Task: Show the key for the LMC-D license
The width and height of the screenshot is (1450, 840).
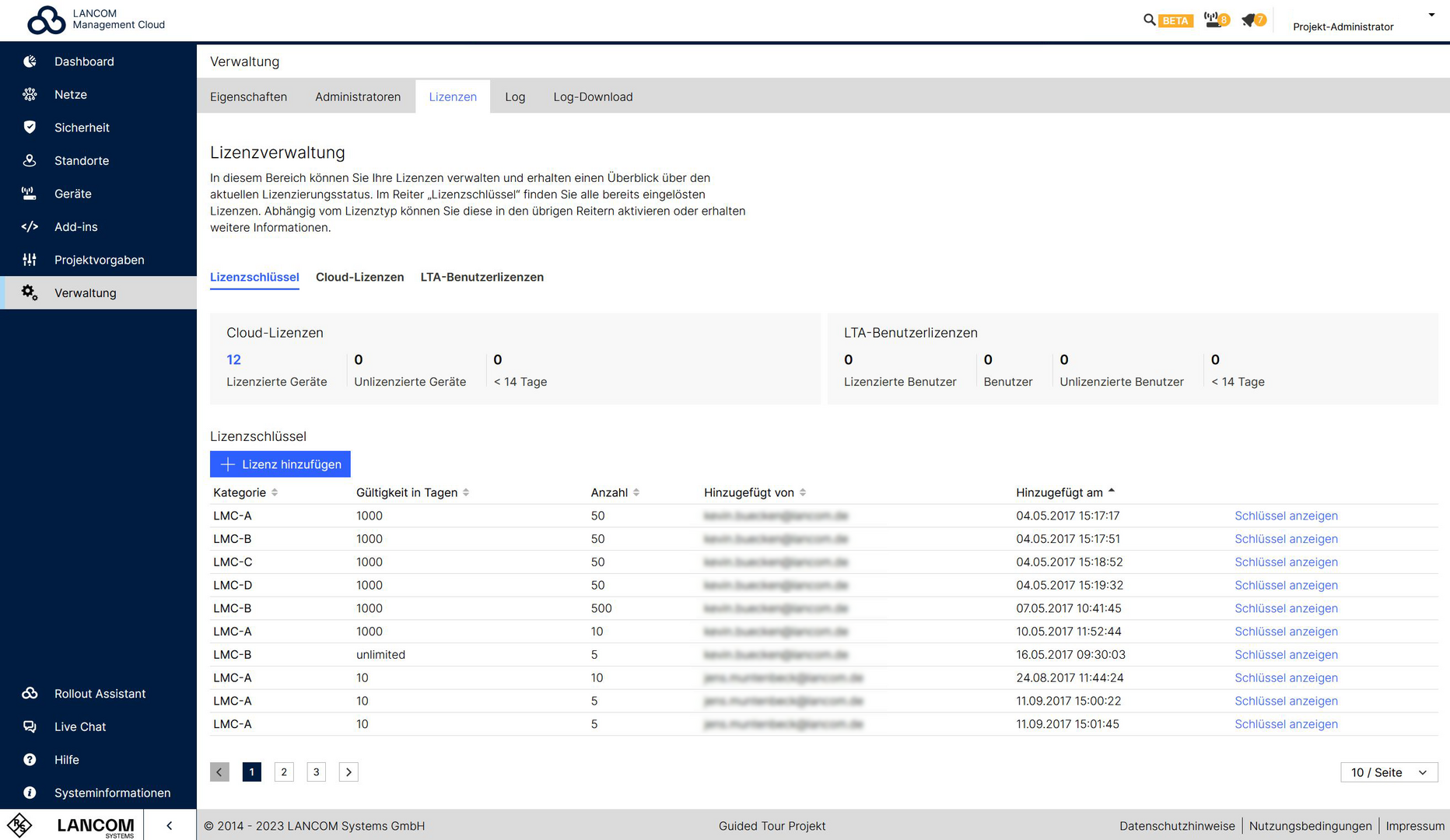Action: point(1286,585)
